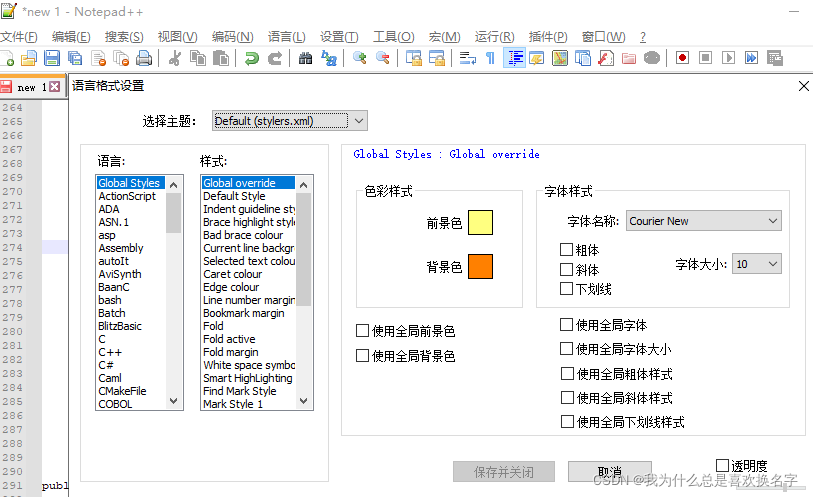Click the 保存并关闭 button
The width and height of the screenshot is (813, 497).
click(x=503, y=472)
